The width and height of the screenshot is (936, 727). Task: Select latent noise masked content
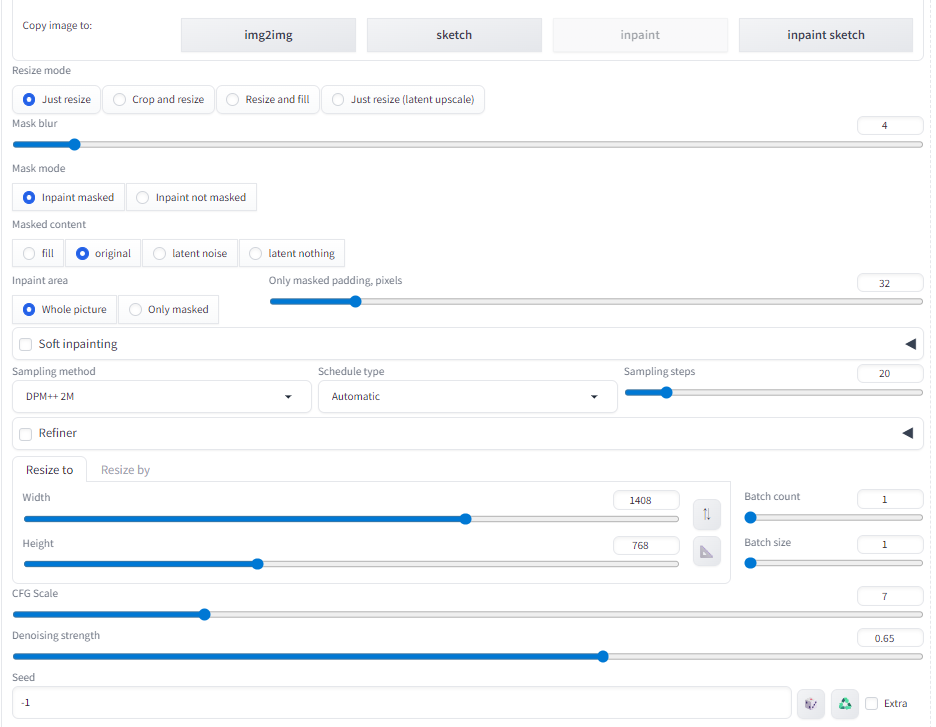[190, 254]
